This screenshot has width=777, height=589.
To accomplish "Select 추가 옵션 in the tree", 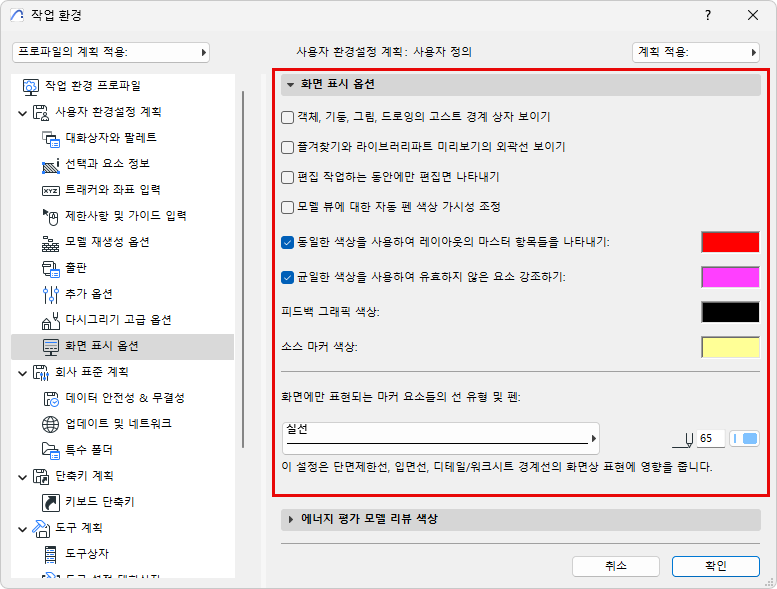I will [89, 294].
